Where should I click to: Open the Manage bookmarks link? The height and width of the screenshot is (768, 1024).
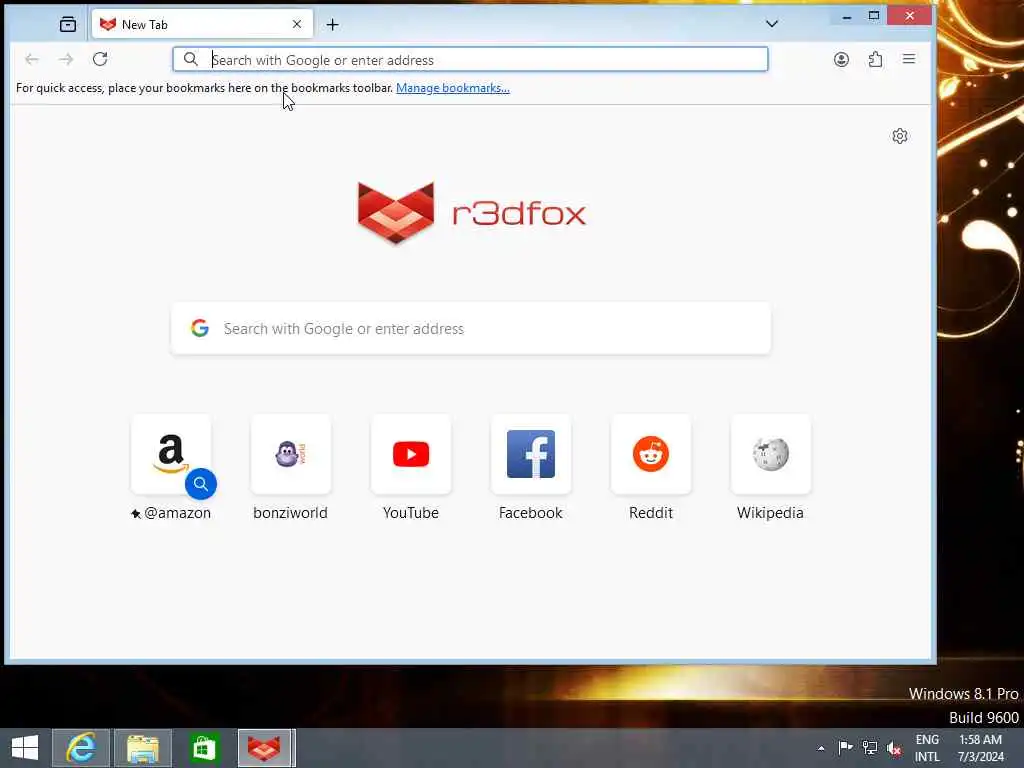[x=453, y=88]
